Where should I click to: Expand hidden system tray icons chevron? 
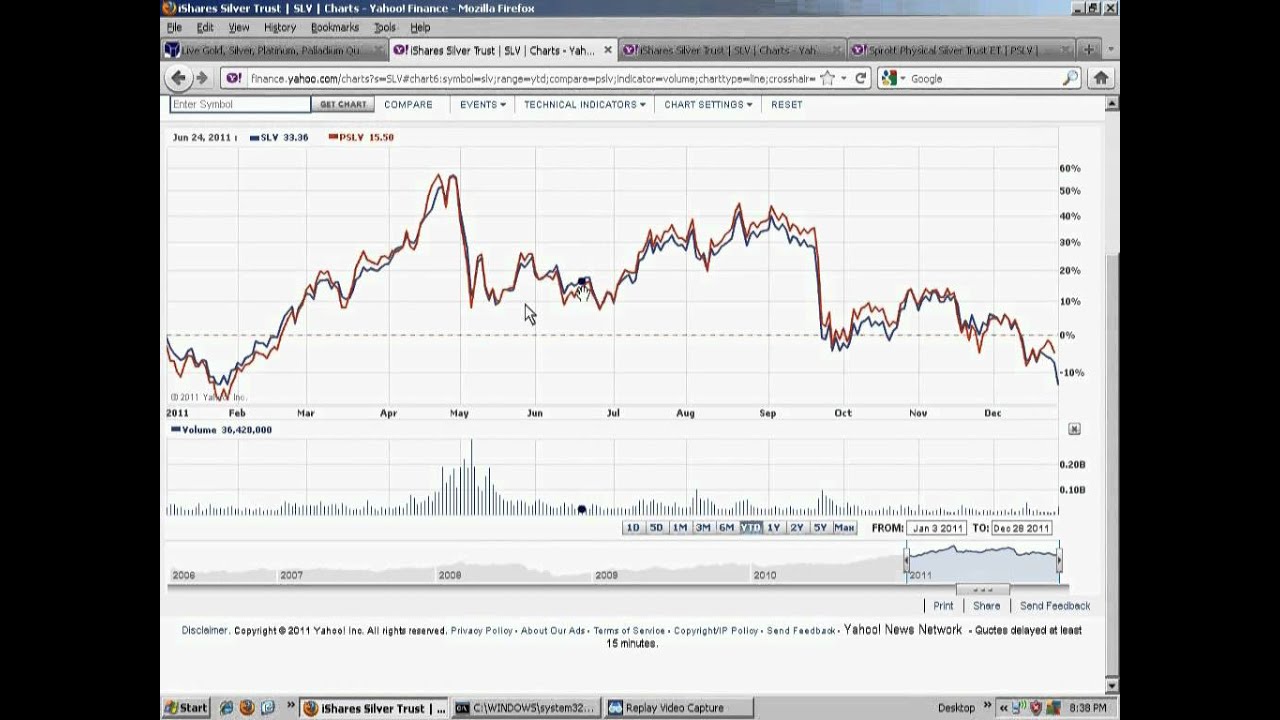[1004, 708]
